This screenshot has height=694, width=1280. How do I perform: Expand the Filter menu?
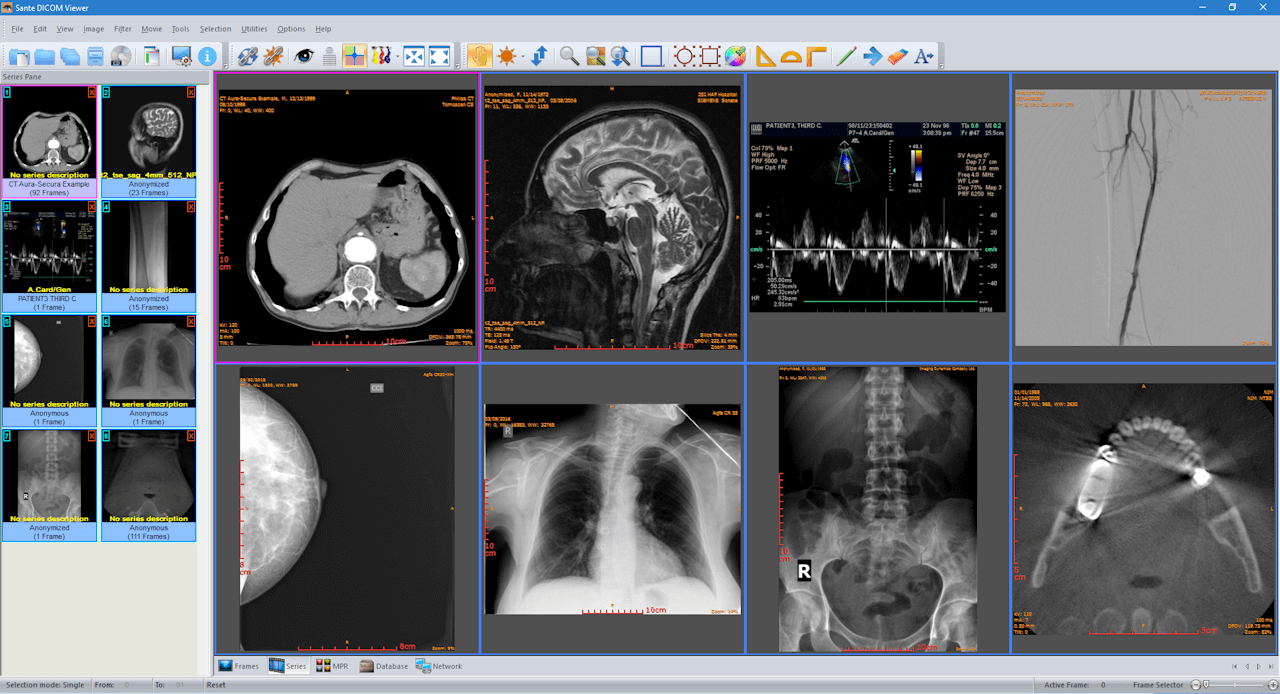coord(122,28)
